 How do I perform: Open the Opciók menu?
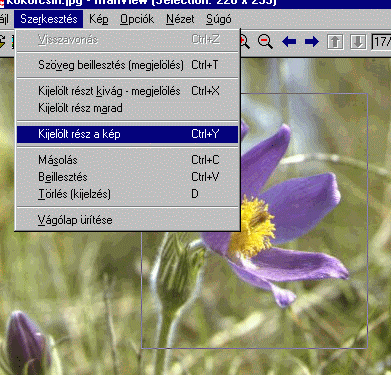[x=137, y=19]
